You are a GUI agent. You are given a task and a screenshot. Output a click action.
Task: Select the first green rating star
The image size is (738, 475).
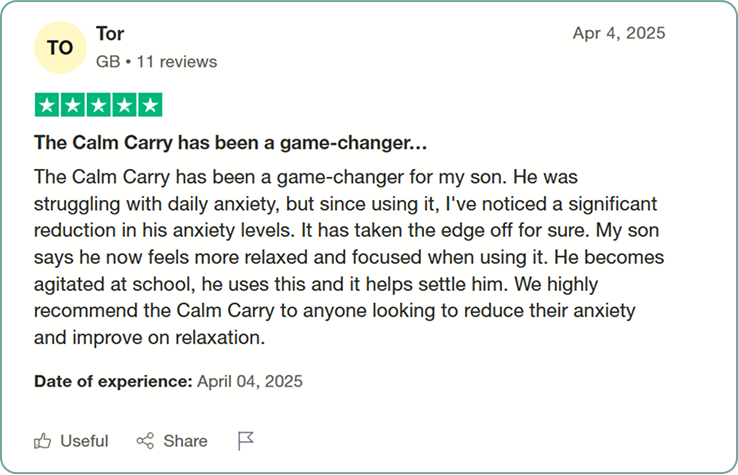[47, 105]
